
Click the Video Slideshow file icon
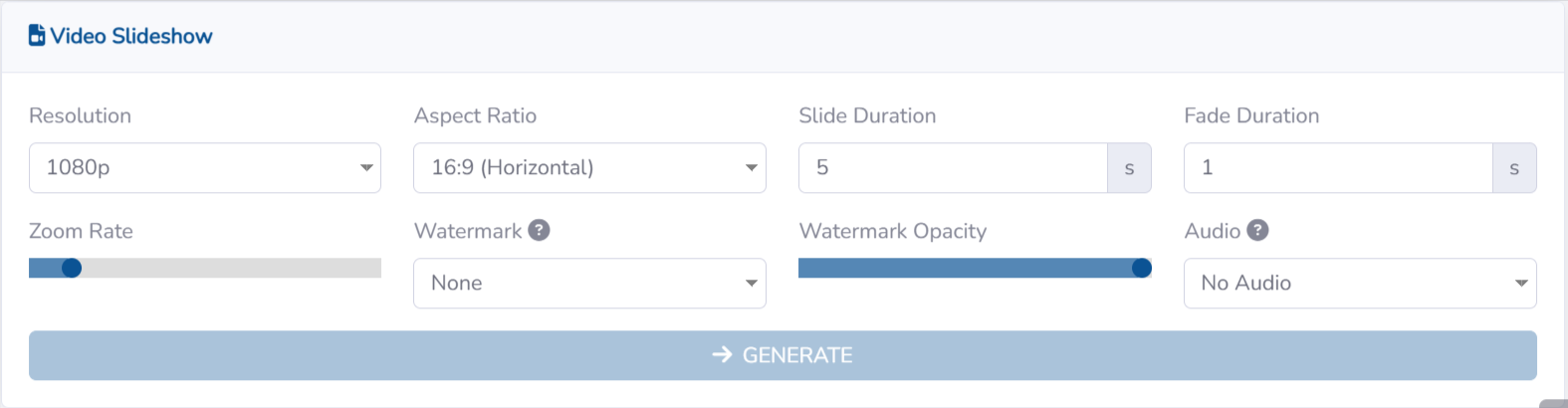point(37,36)
